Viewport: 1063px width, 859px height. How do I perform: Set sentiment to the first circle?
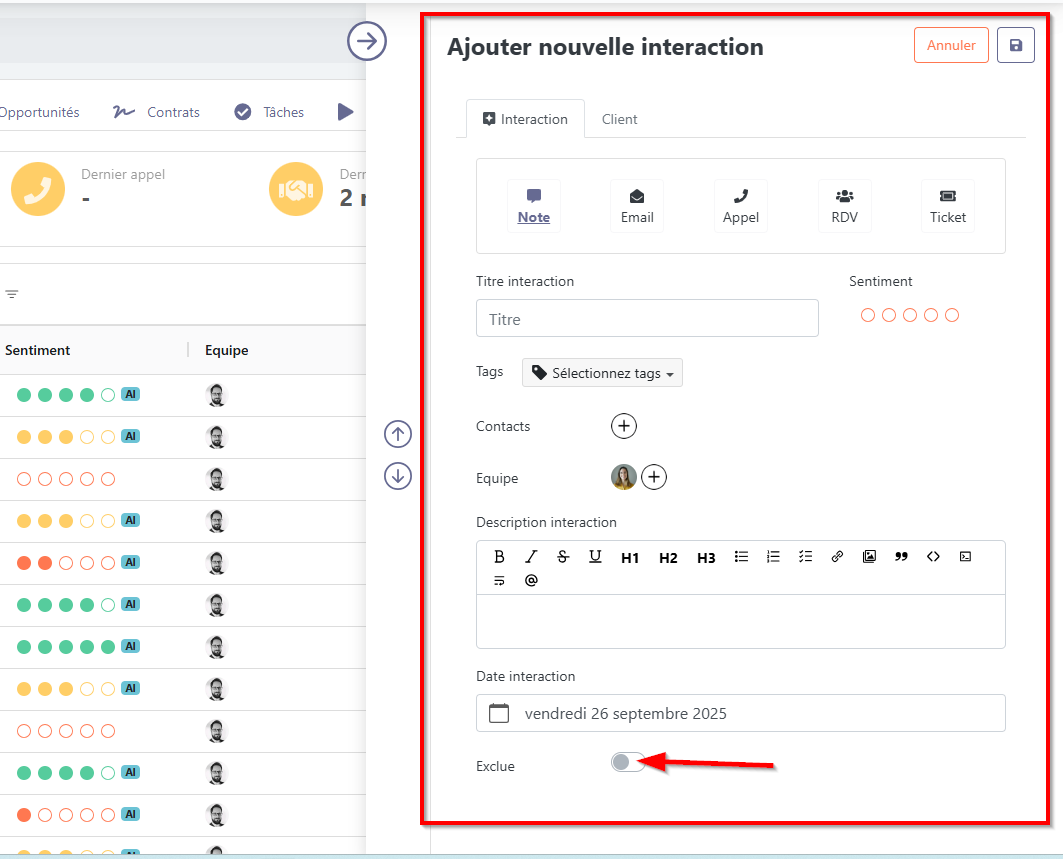point(868,315)
